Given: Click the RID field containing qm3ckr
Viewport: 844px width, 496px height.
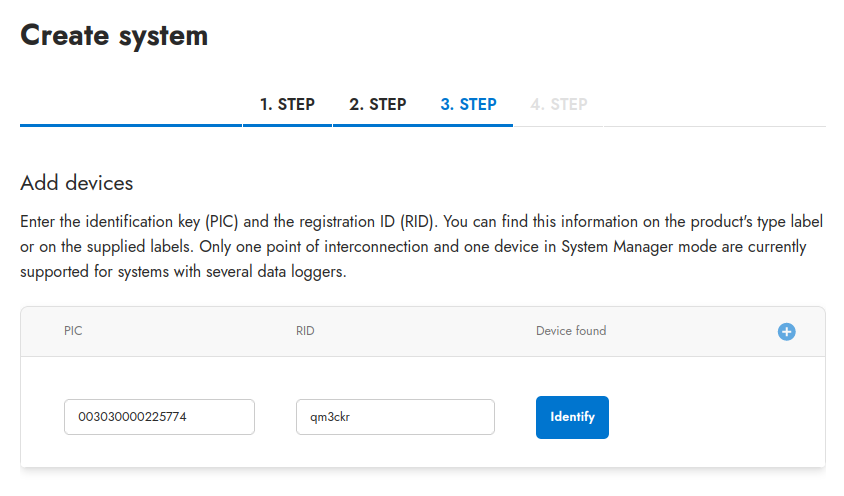Looking at the screenshot, I should point(395,417).
